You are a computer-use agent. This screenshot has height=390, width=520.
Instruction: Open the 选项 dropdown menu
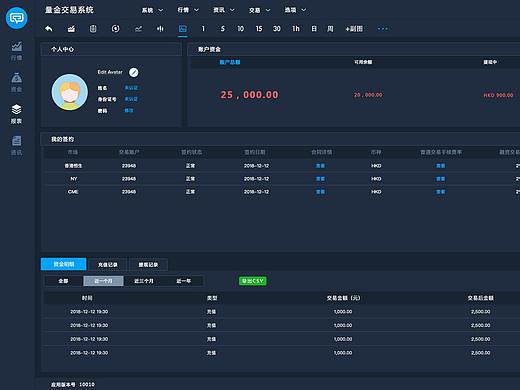tap(295, 10)
